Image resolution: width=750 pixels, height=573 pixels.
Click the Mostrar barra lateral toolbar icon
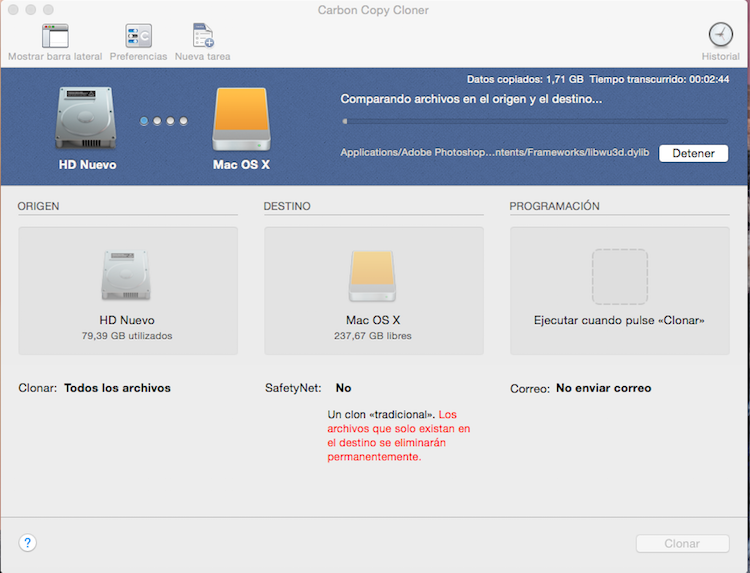pyautogui.click(x=54, y=37)
